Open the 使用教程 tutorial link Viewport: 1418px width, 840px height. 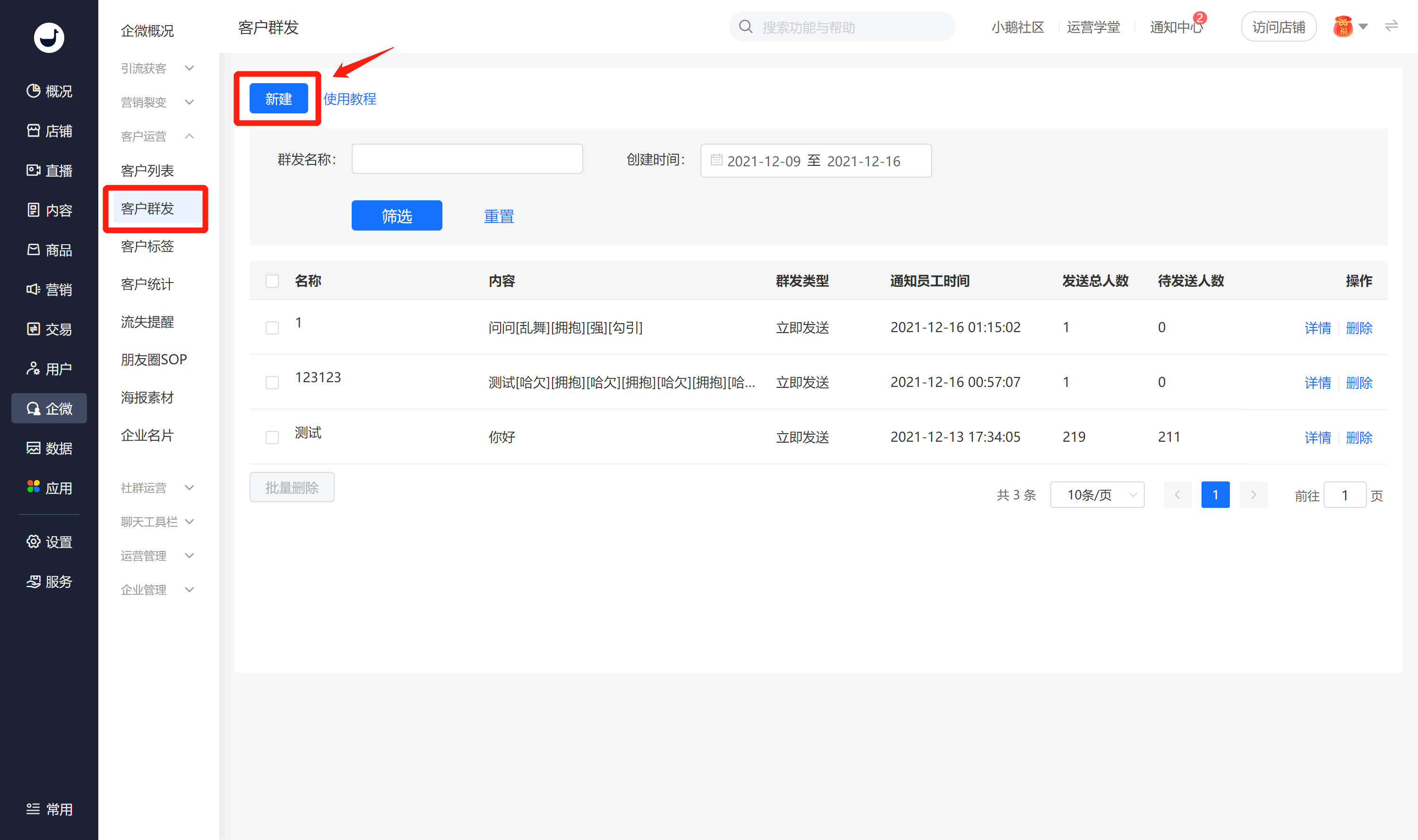coord(349,99)
